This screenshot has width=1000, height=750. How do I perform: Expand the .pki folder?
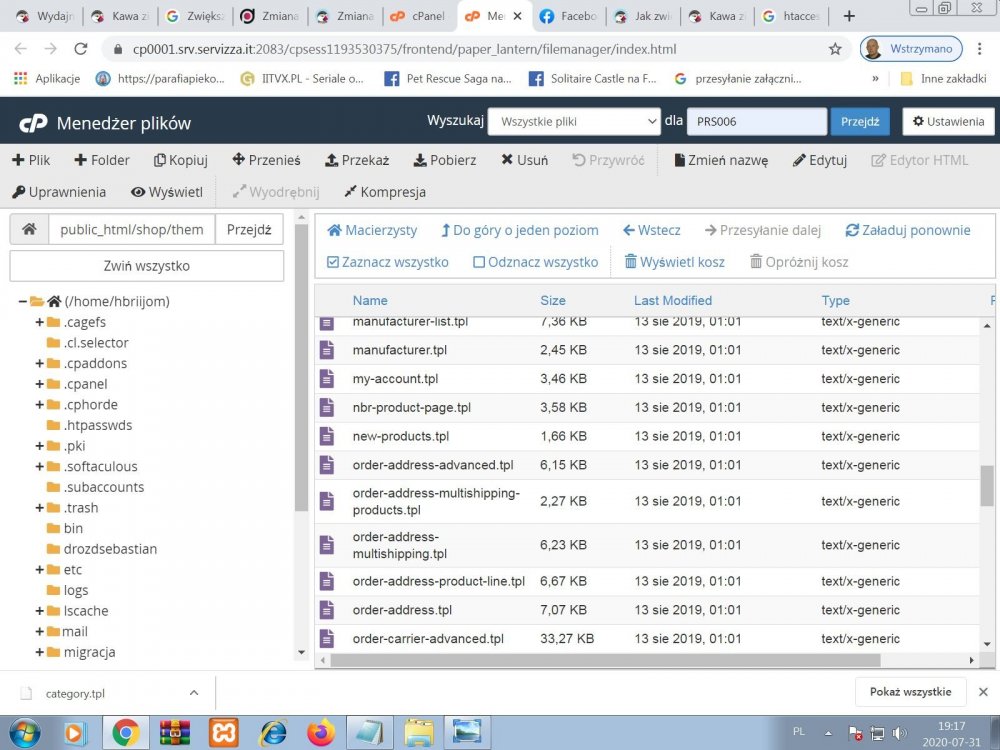click(x=40, y=446)
